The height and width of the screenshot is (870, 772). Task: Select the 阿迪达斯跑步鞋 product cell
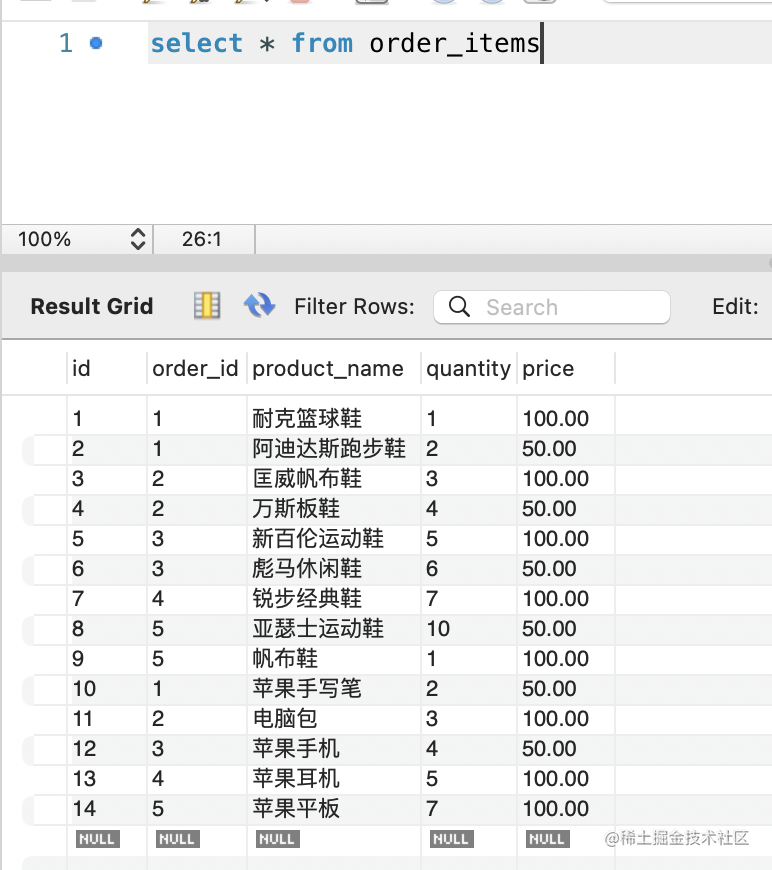tap(329, 449)
